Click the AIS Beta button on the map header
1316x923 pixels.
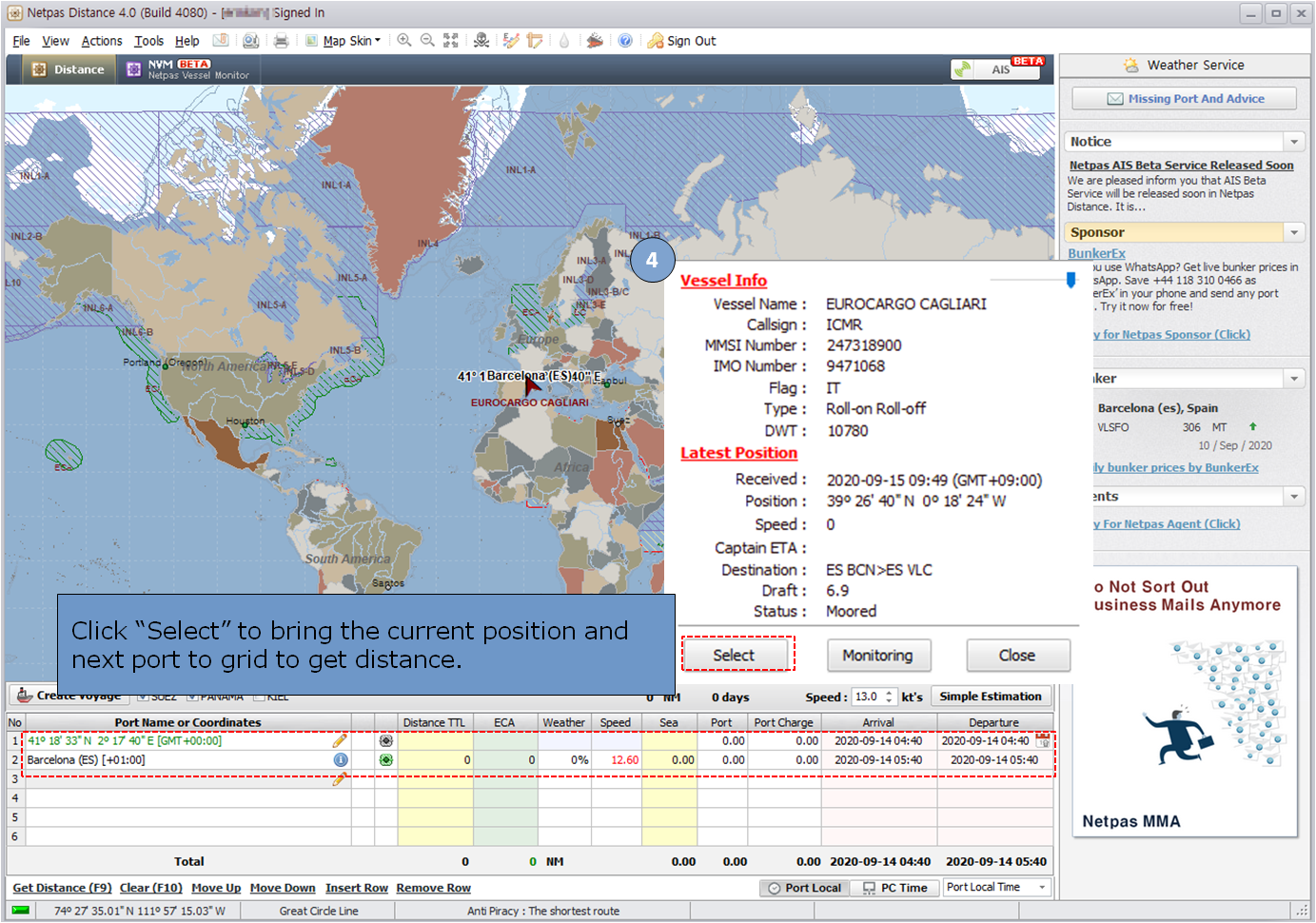(x=997, y=69)
